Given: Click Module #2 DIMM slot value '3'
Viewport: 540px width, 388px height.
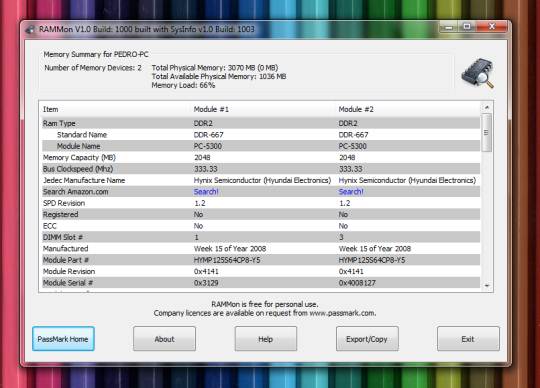Looking at the screenshot, I should point(341,237).
